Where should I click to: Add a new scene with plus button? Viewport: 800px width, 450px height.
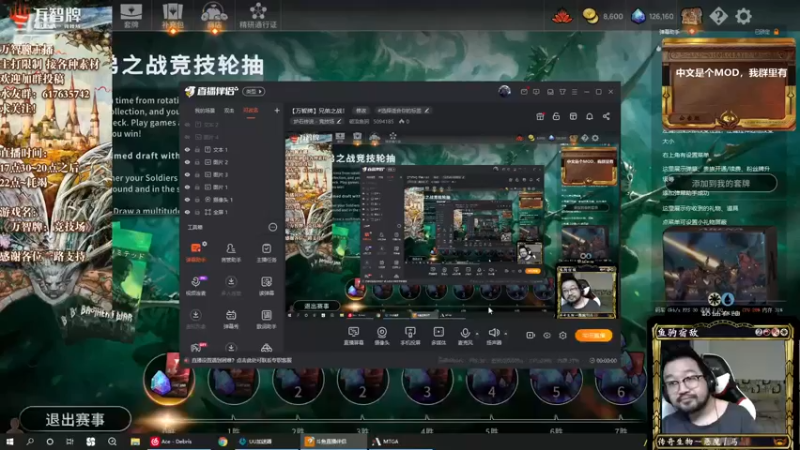[277, 110]
